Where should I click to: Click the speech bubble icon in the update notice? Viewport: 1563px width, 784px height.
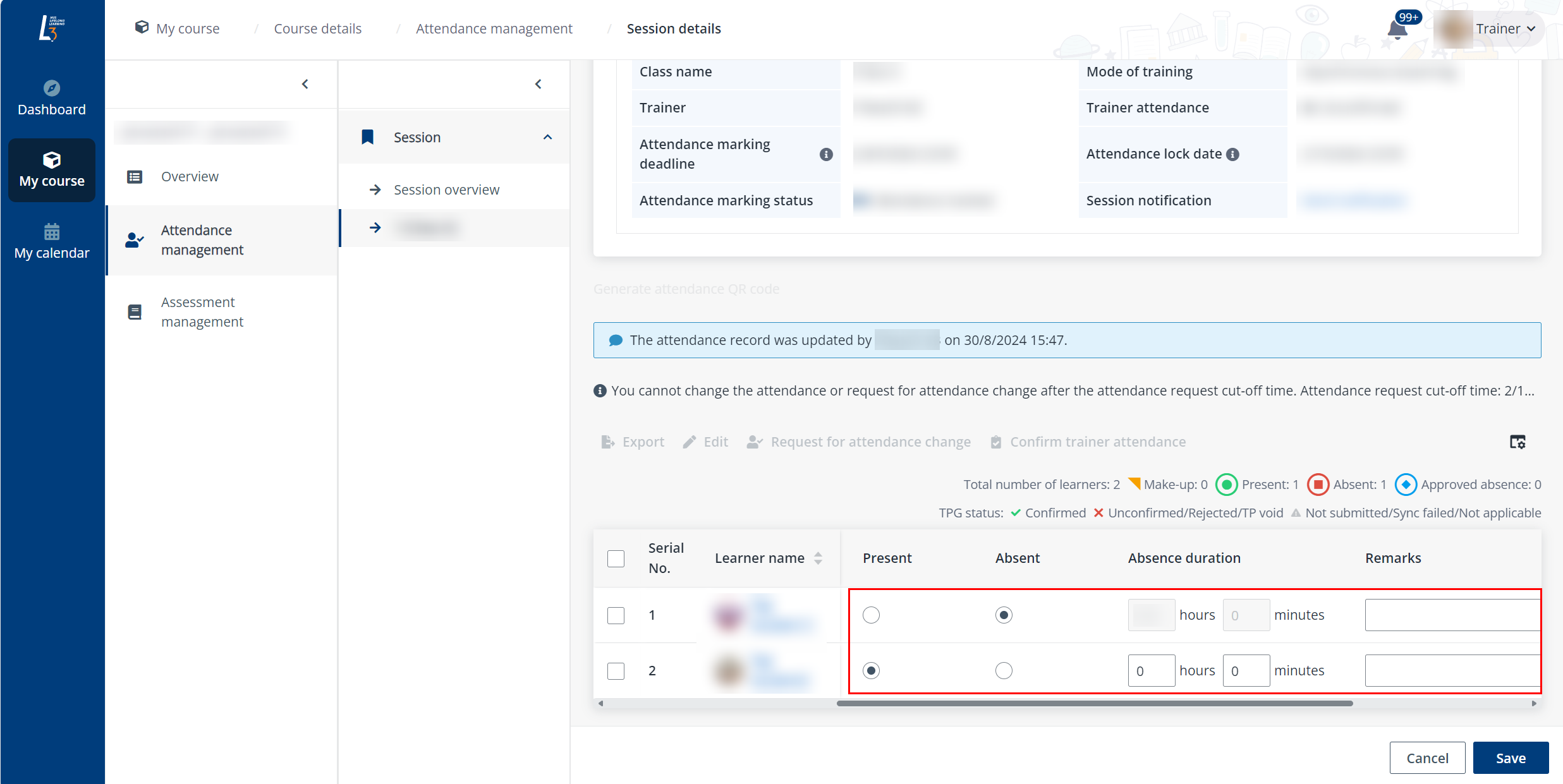click(x=616, y=341)
